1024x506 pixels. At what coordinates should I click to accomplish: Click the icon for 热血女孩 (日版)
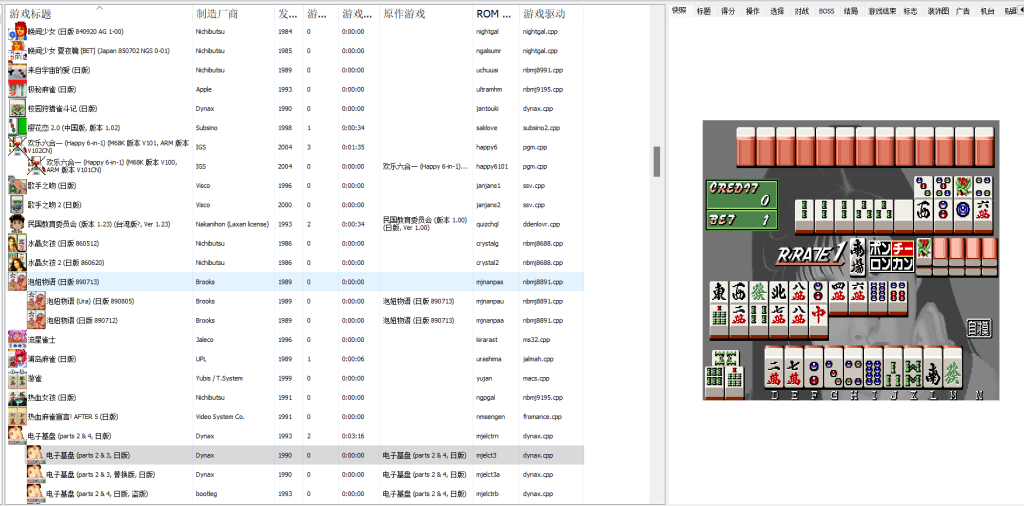click(x=17, y=397)
